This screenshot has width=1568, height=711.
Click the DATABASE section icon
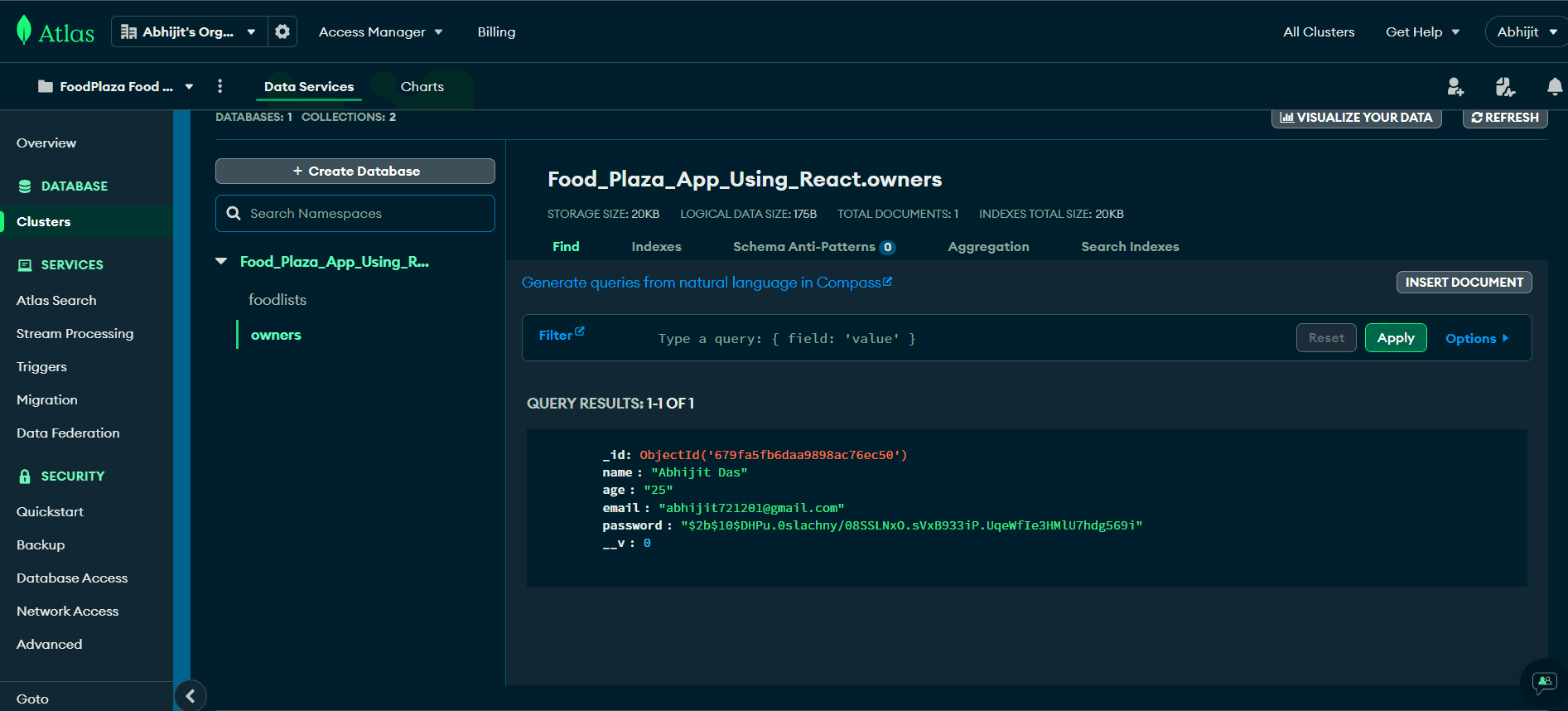25,186
